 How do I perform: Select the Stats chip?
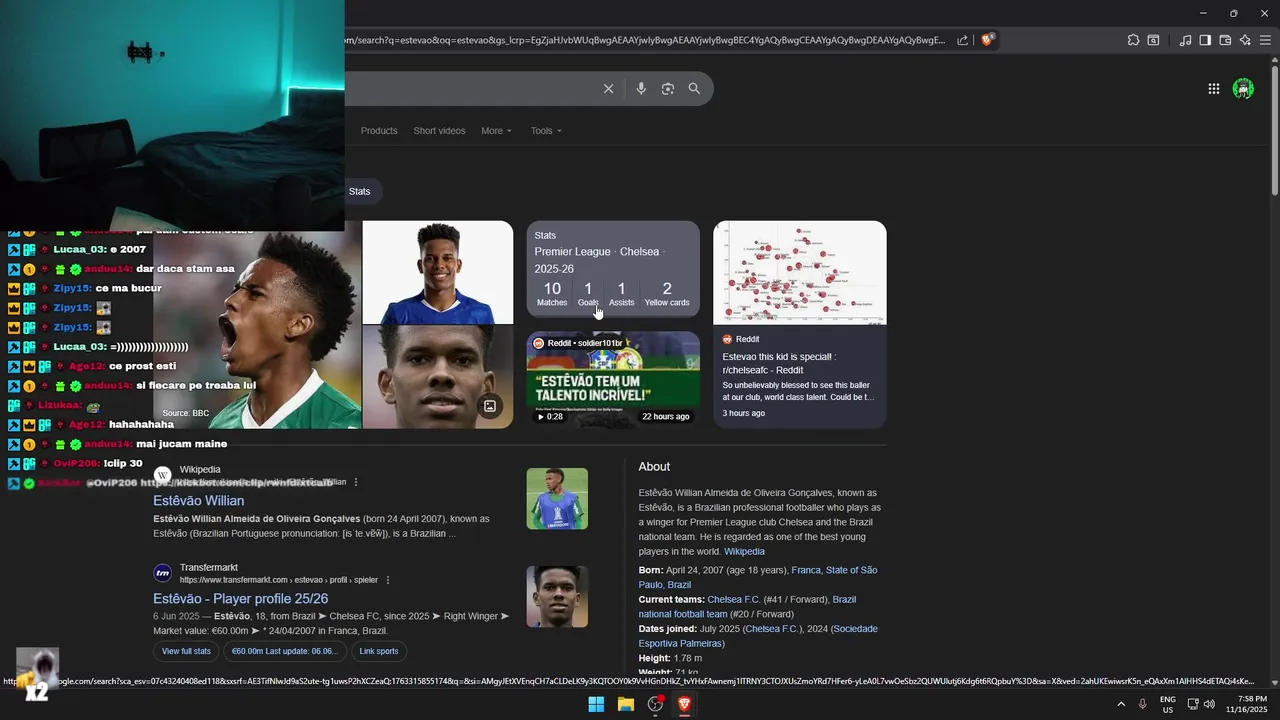tap(359, 191)
